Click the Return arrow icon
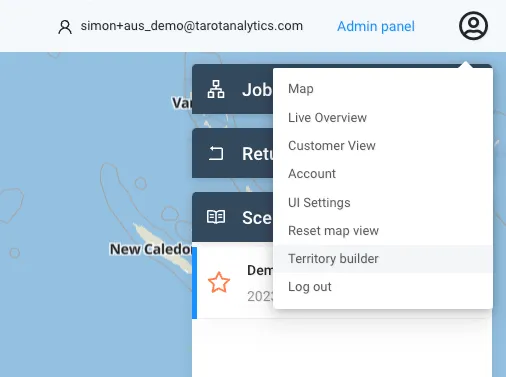Image resolution: width=506 pixels, height=377 pixels. point(216,153)
